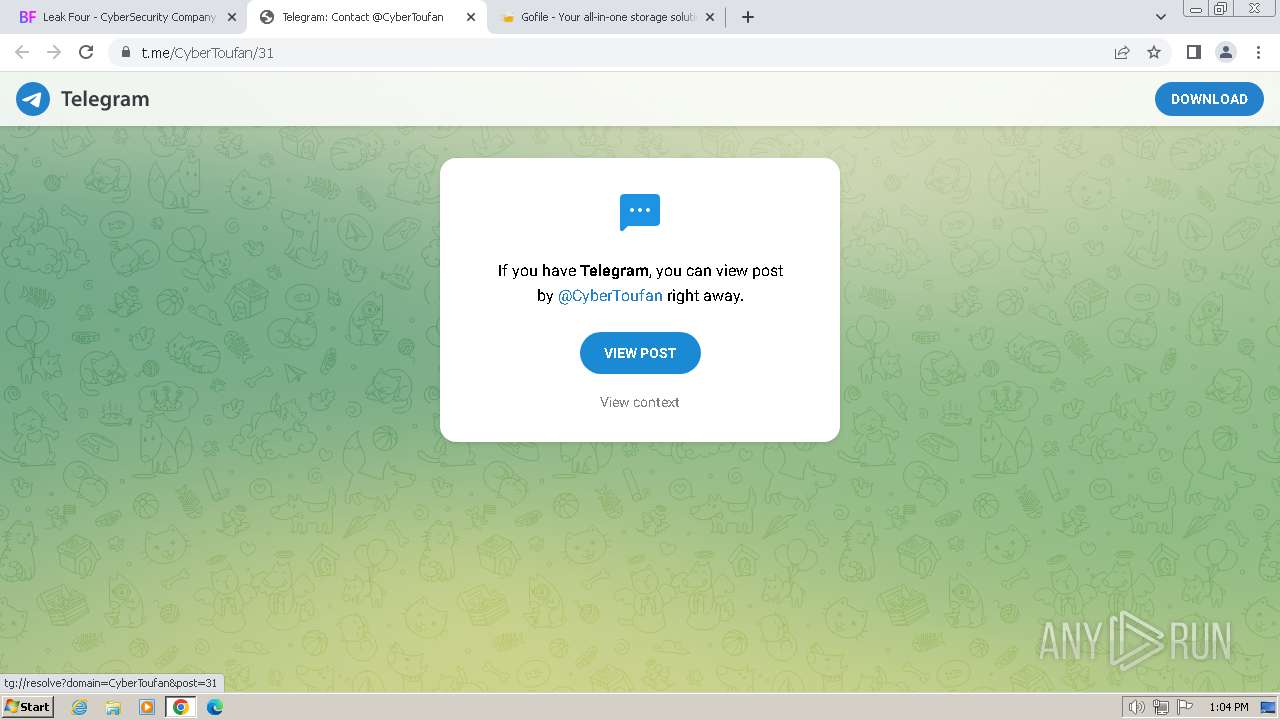Share this page via share icon
This screenshot has height=720, width=1280.
point(1122,52)
